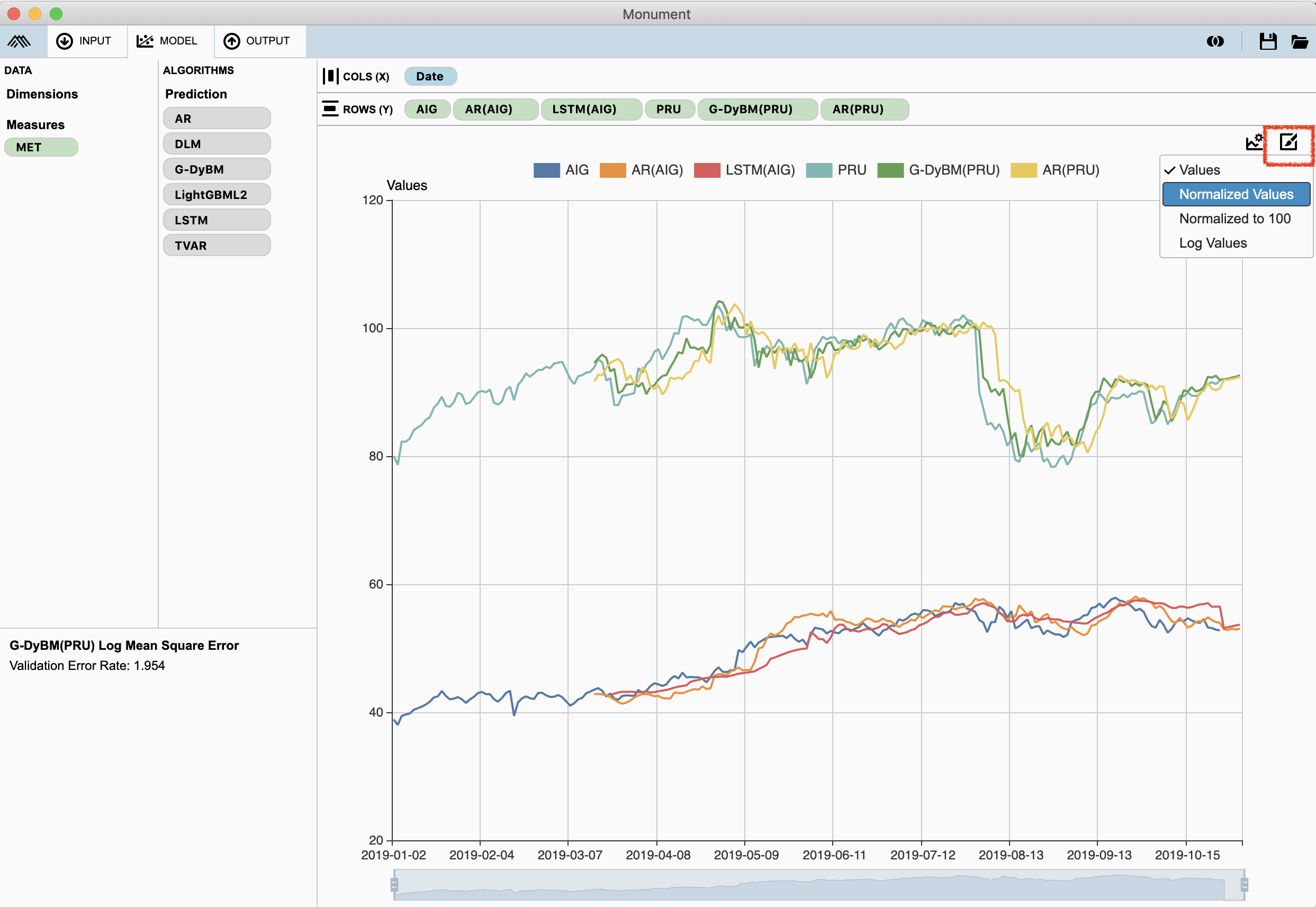Click the Measures heading
The image size is (1316, 907).
(x=35, y=124)
